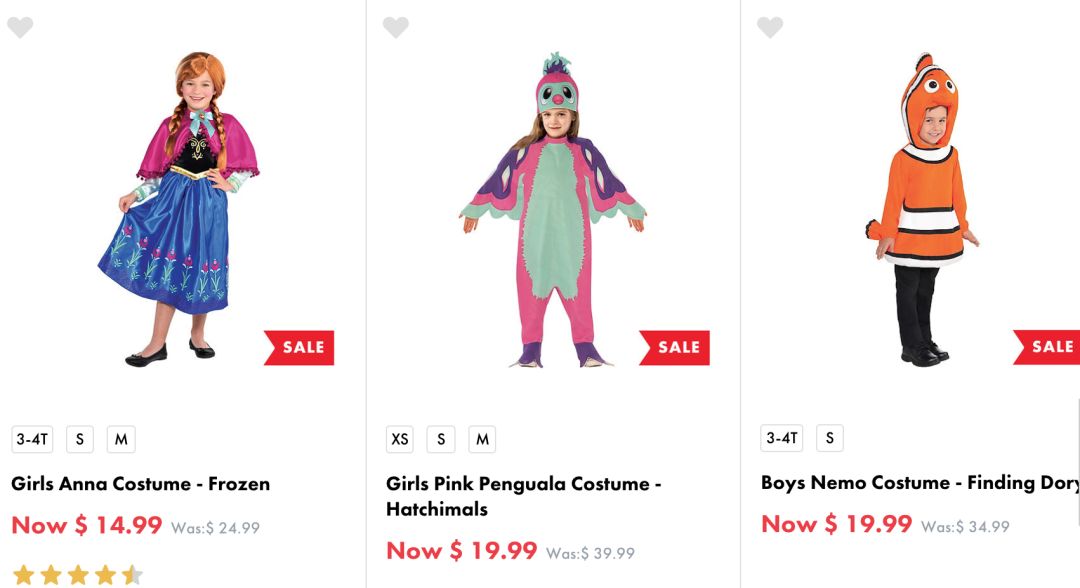The image size is (1080, 588).
Task: Pick size M for Penguala costume
Action: [482, 439]
